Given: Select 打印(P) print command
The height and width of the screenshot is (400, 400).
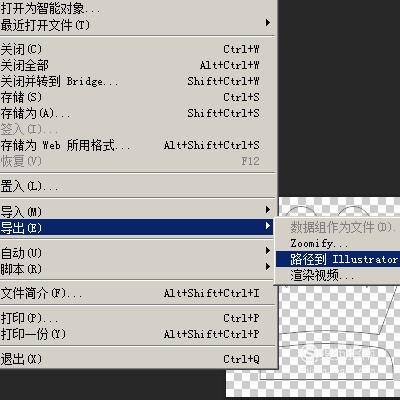Looking at the screenshot, I should (137, 318).
